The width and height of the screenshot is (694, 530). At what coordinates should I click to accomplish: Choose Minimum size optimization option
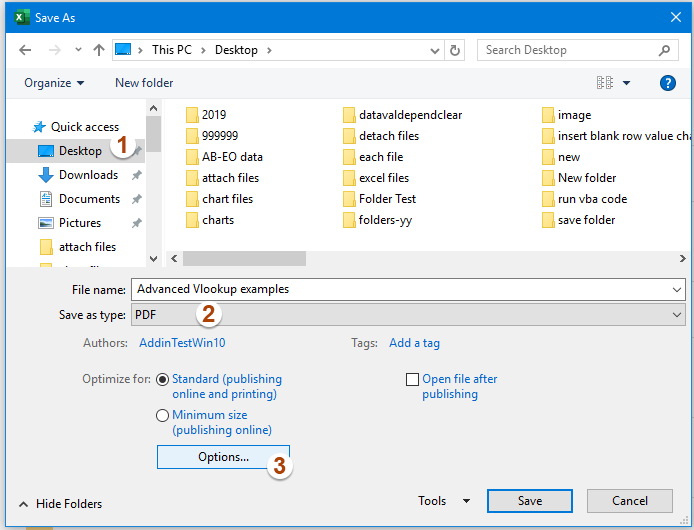coord(163,415)
